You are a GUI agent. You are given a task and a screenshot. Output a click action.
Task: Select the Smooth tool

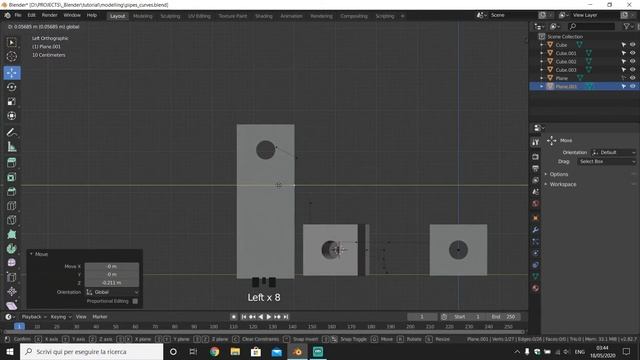[12, 263]
